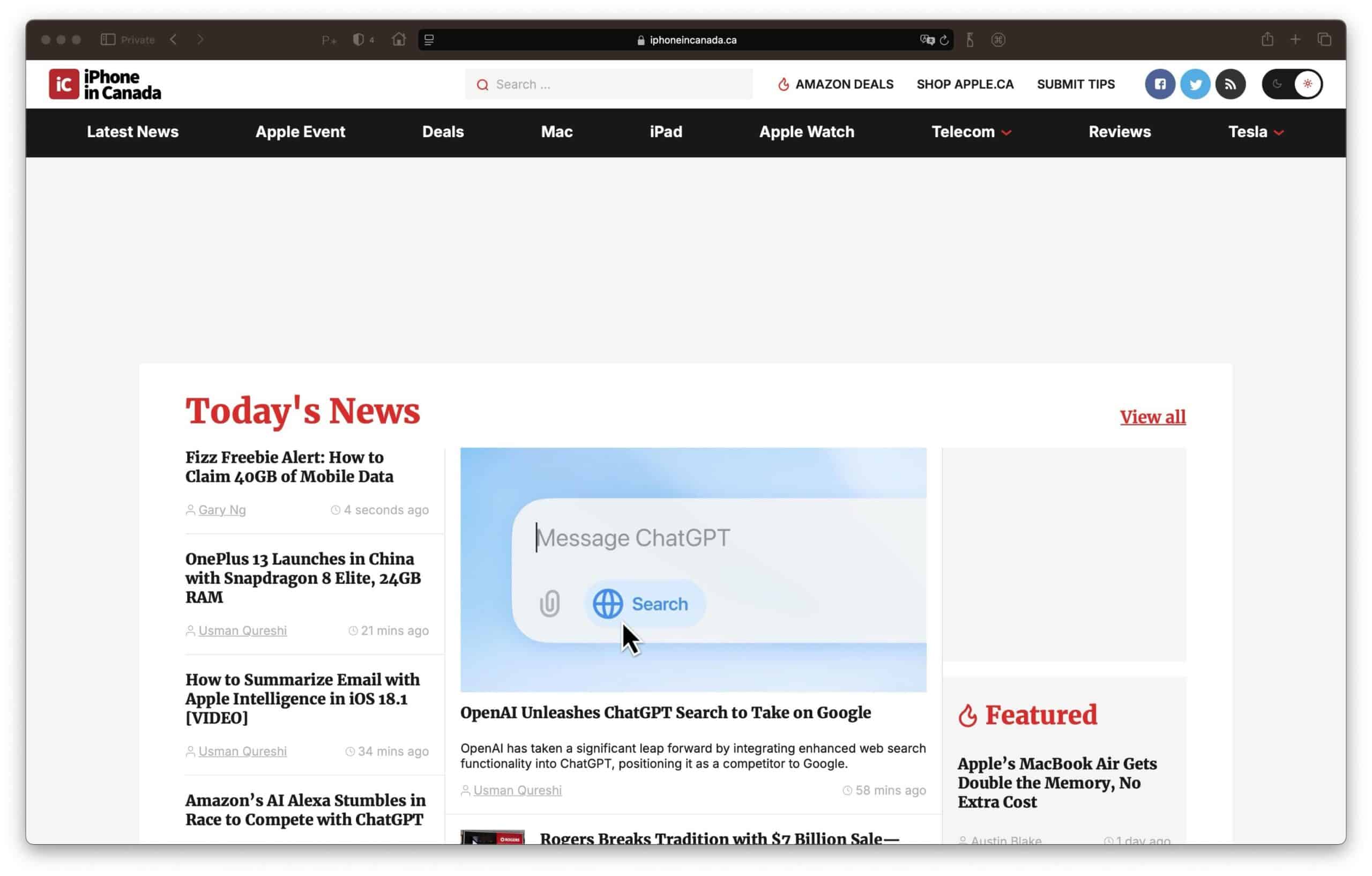
Task: Open the Safari sidebar panel
Action: (x=108, y=40)
